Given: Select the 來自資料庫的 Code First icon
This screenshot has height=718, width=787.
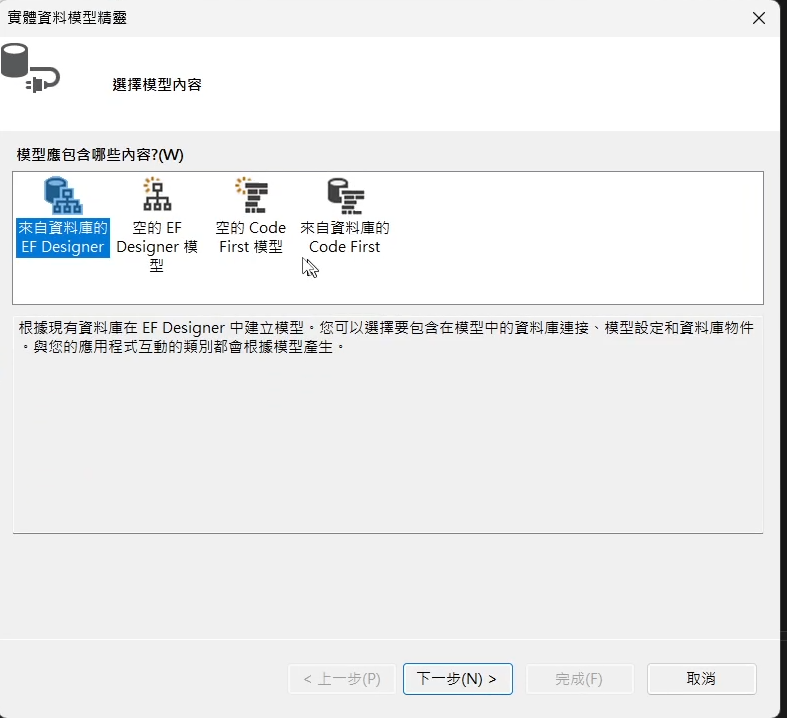Looking at the screenshot, I should point(345,196).
